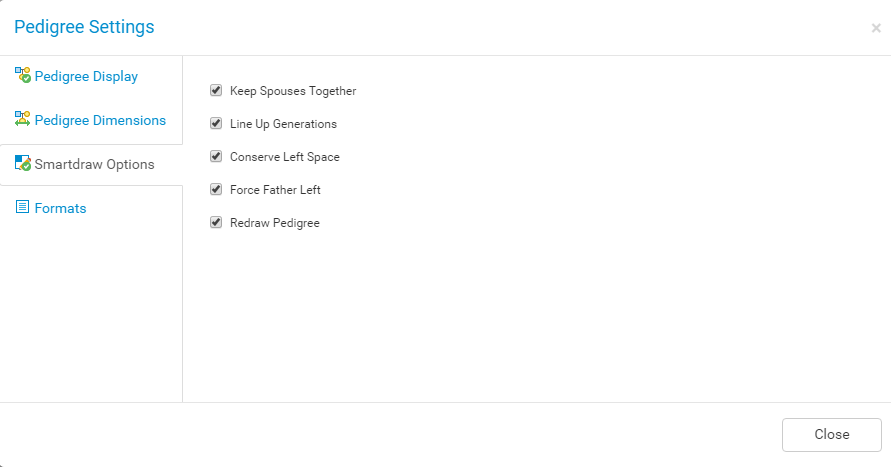The image size is (891, 467).
Task: Go to the Formats tab
Action: coord(60,209)
